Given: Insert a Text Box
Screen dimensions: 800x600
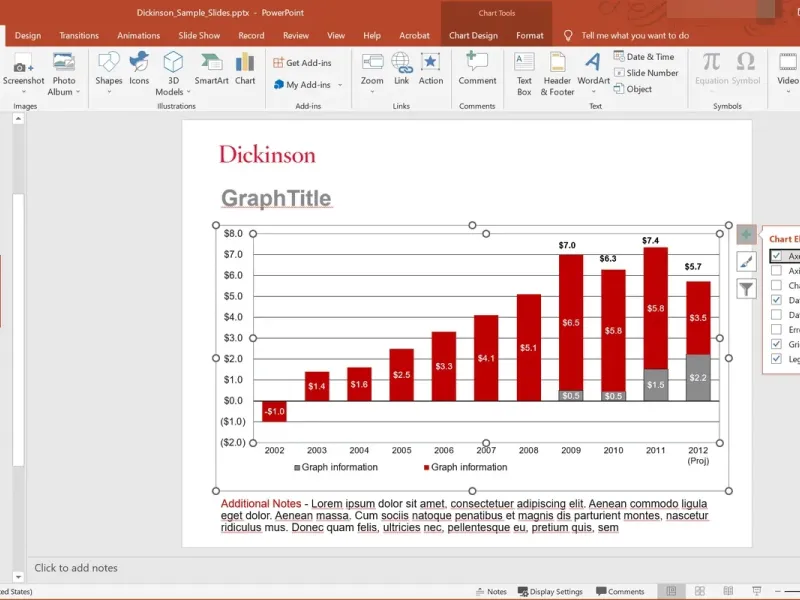Looking at the screenshot, I should (x=524, y=74).
